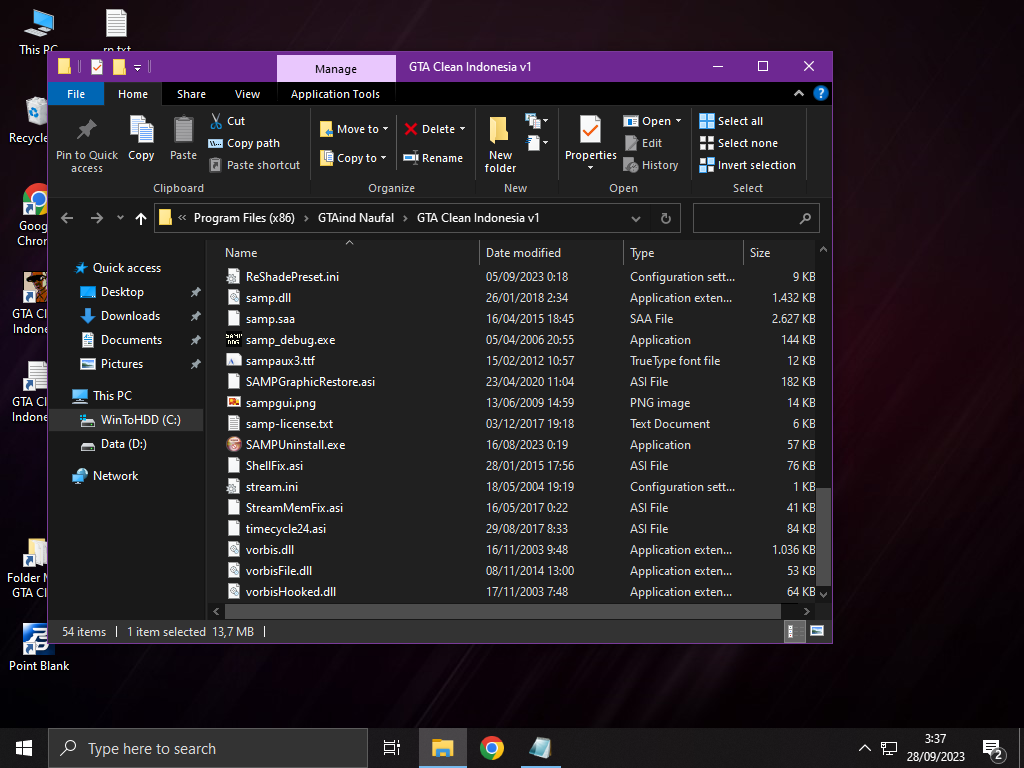Select the vorbisHooked.dll file
This screenshot has width=1024, height=768.
coord(291,592)
